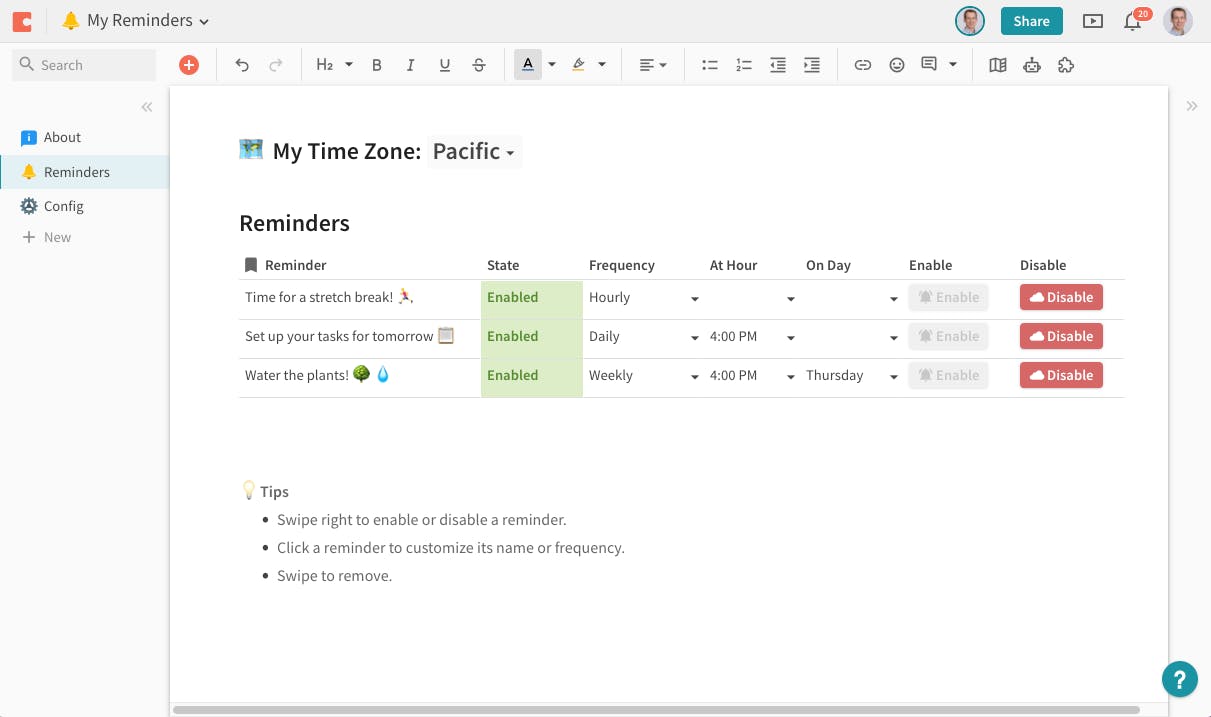
Task: Start presentation play mode
Action: [x=1093, y=21]
